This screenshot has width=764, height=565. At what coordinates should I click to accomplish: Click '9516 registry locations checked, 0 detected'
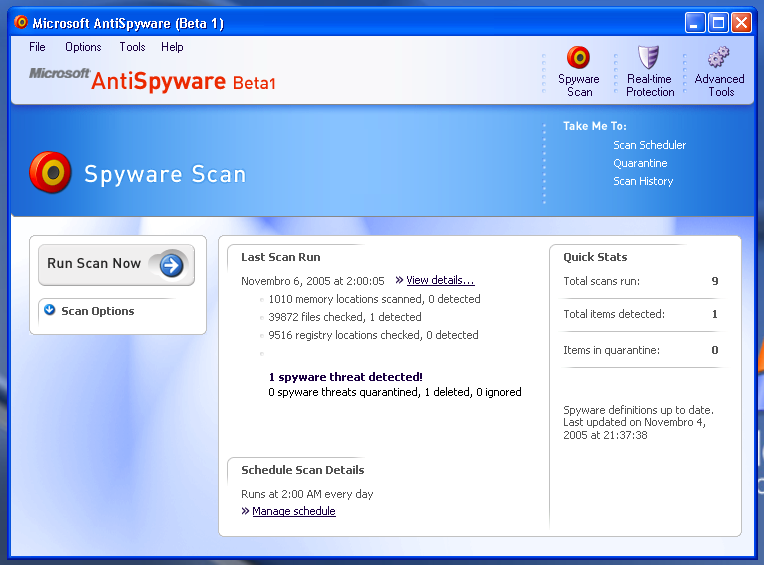[373, 335]
